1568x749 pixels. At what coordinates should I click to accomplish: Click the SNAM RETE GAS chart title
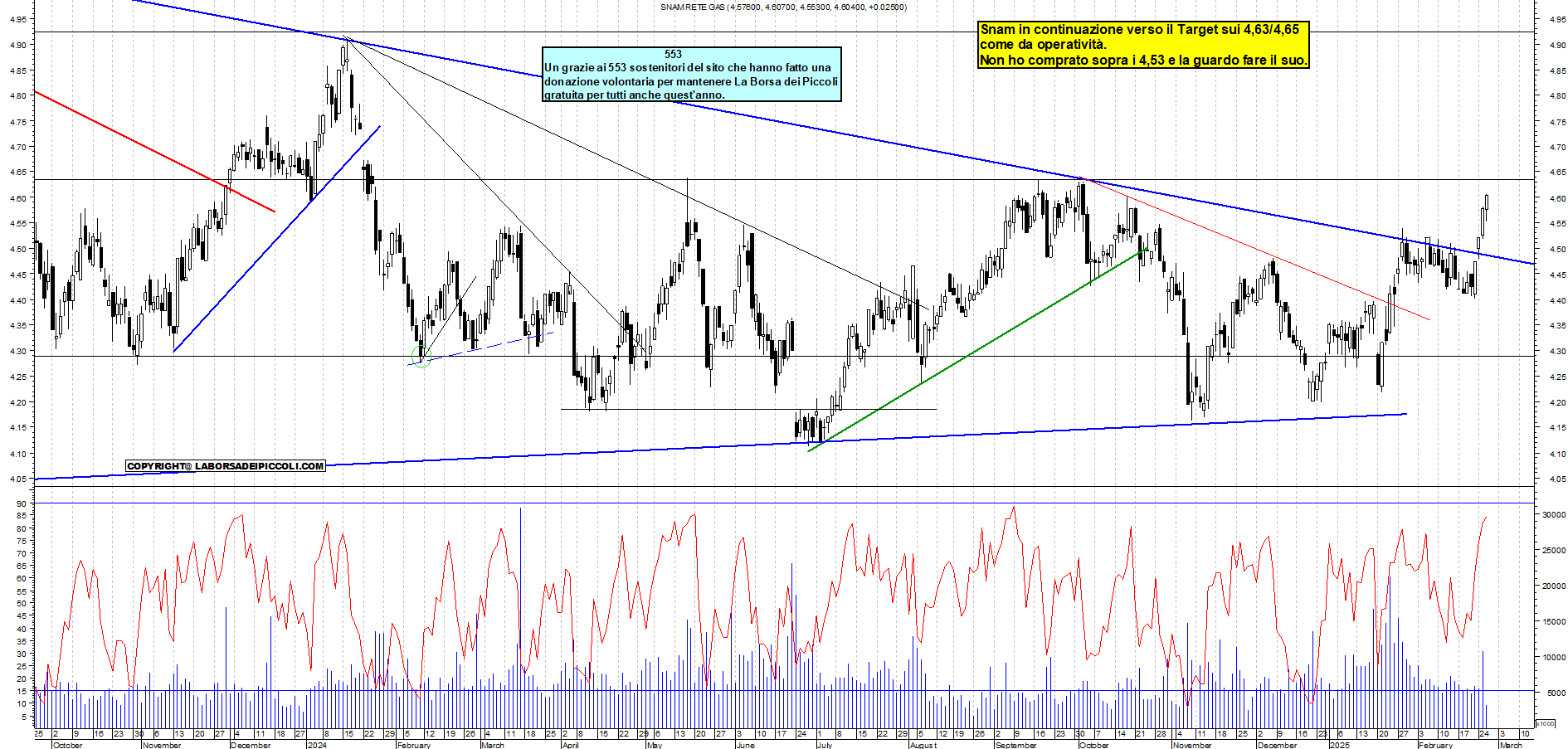pos(783,7)
